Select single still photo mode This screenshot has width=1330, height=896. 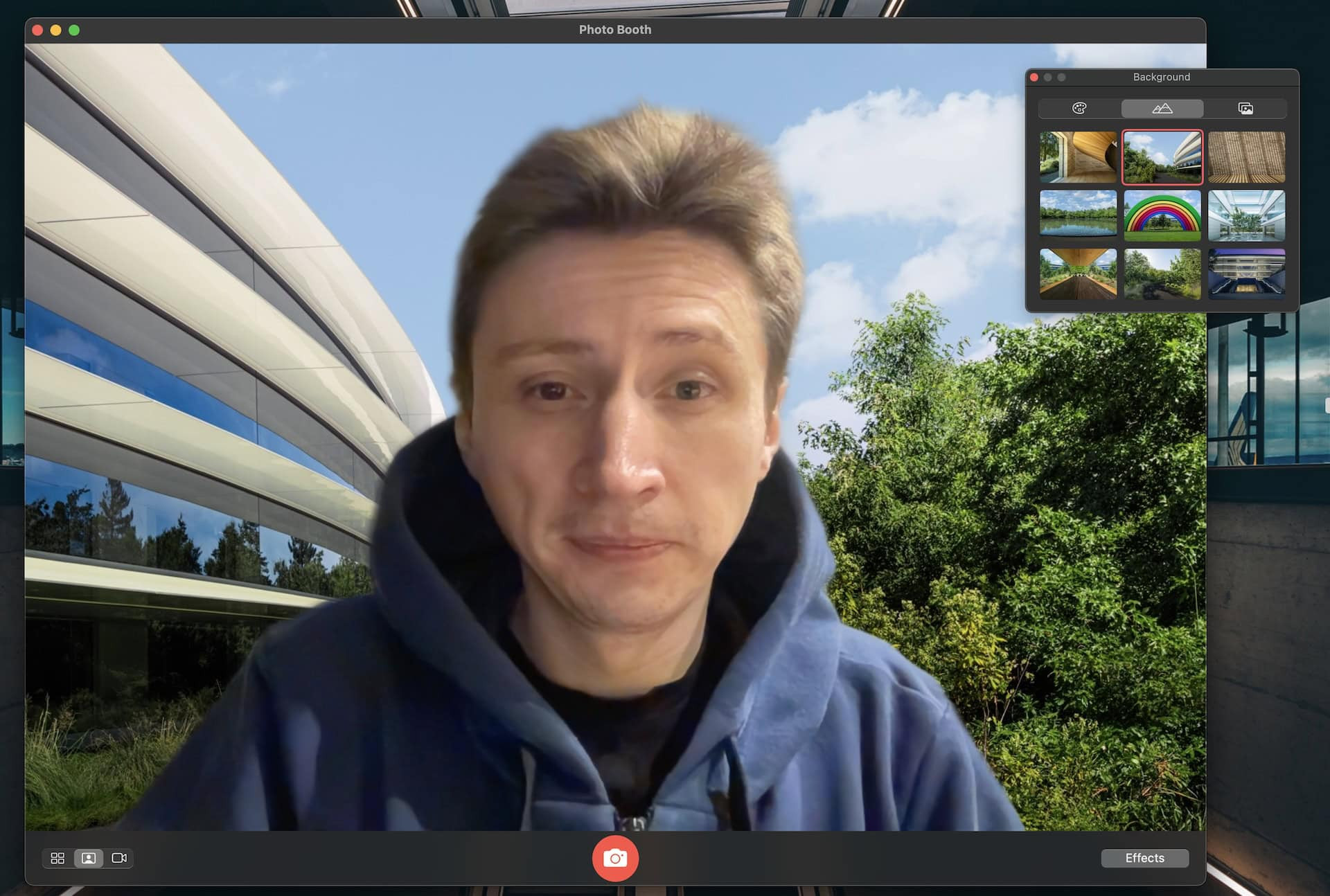coord(89,858)
